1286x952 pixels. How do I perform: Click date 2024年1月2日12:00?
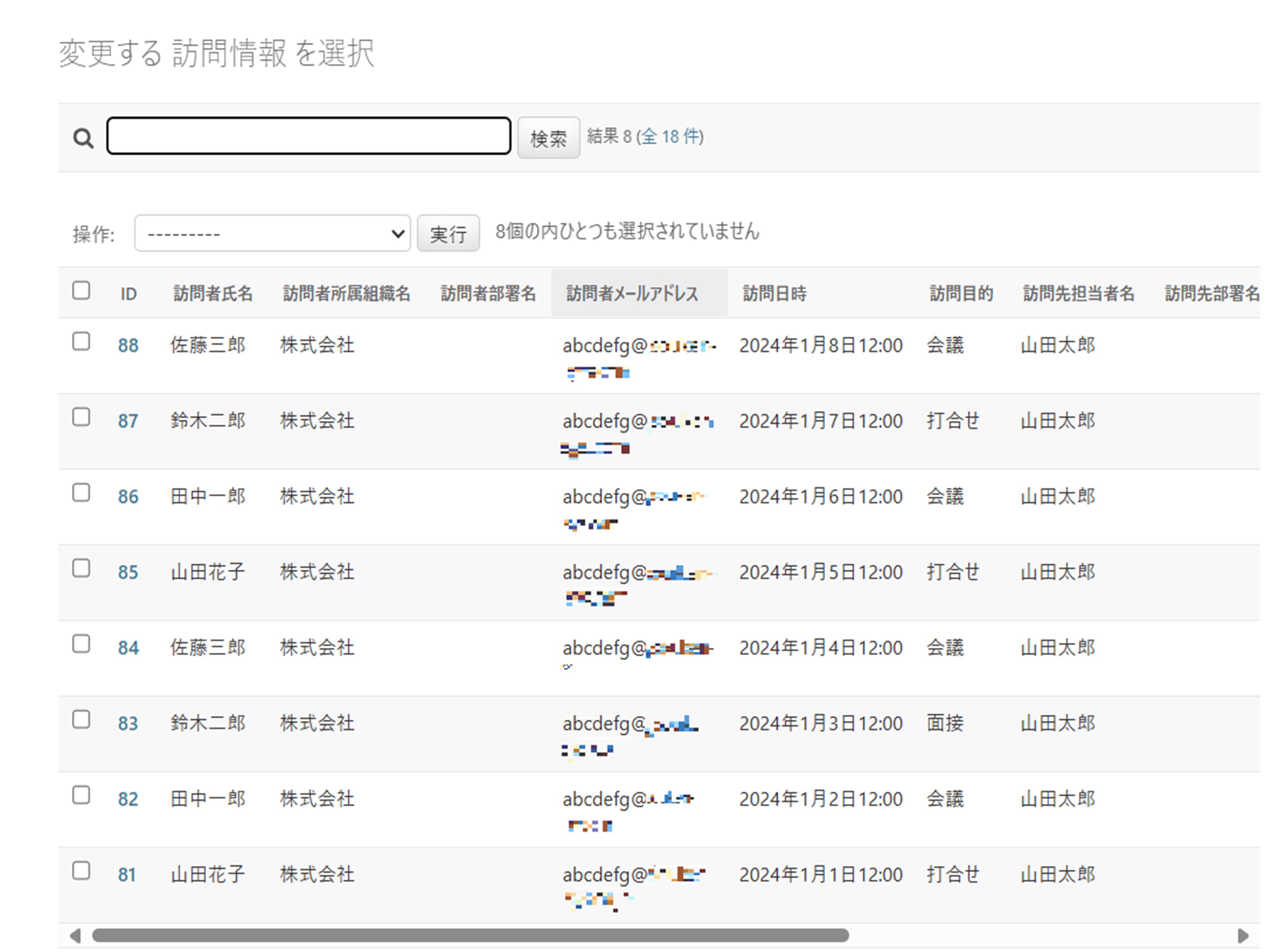(x=821, y=799)
